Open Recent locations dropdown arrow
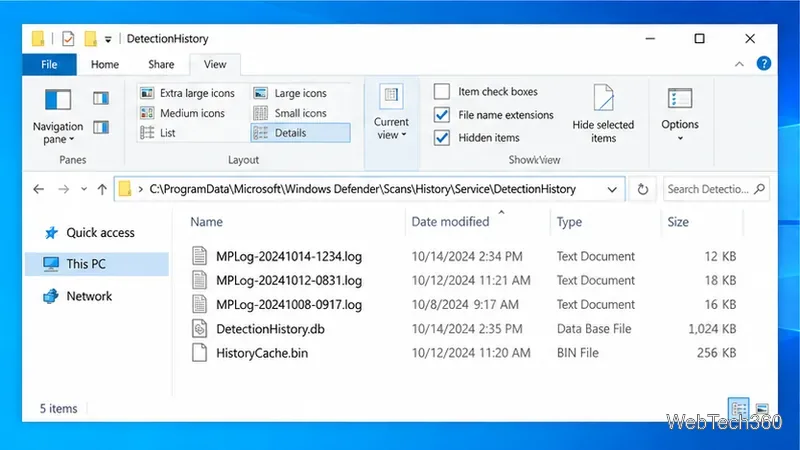 click(x=84, y=189)
